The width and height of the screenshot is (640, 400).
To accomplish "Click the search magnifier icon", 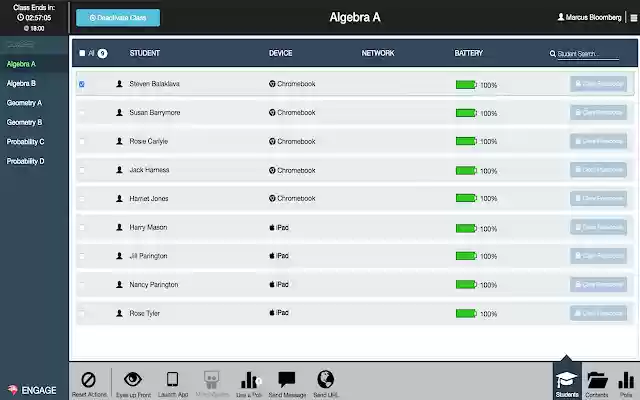I will pyautogui.click(x=552, y=53).
